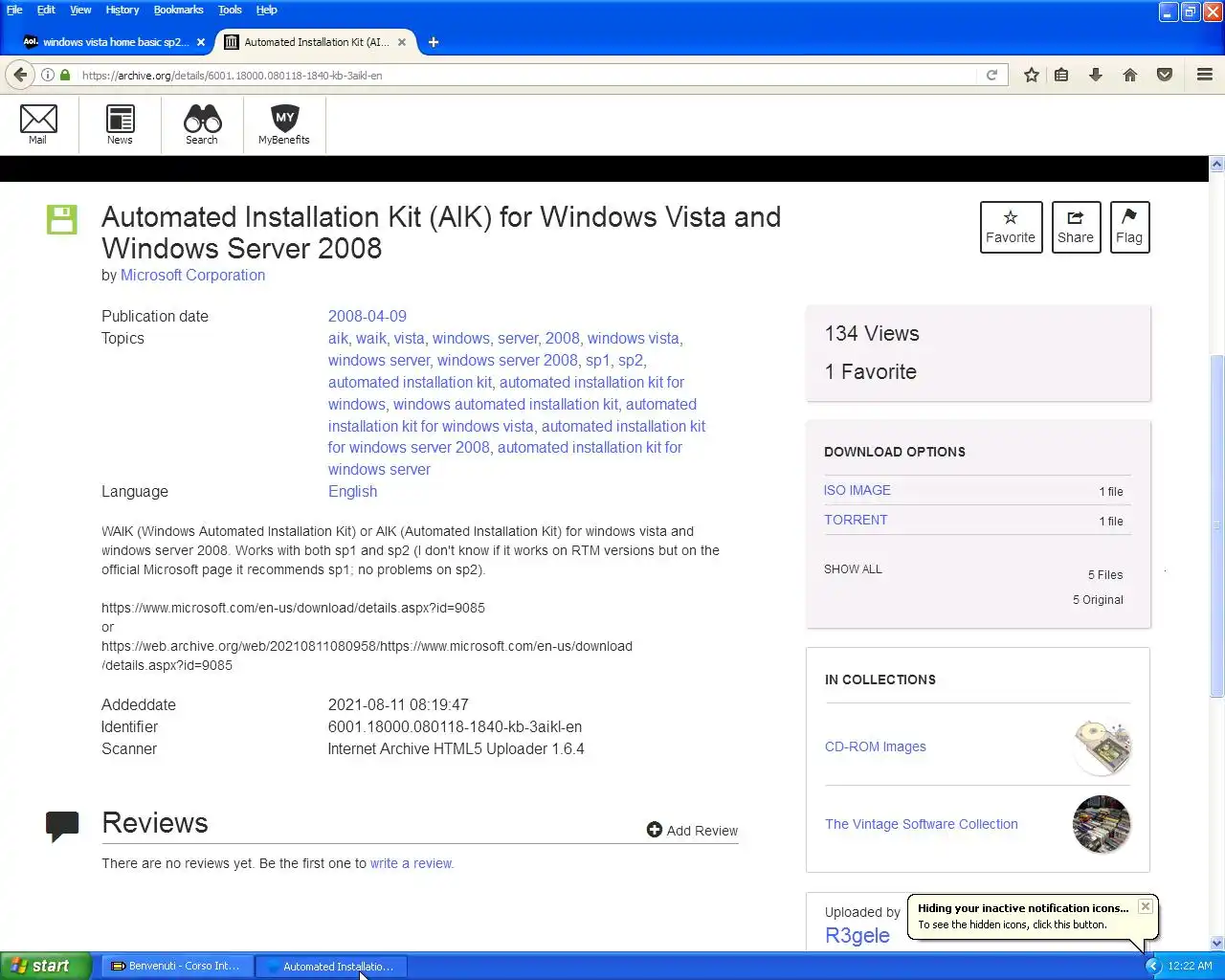Click the Pocket toolbar icon
This screenshot has width=1225, height=980.
click(1165, 75)
